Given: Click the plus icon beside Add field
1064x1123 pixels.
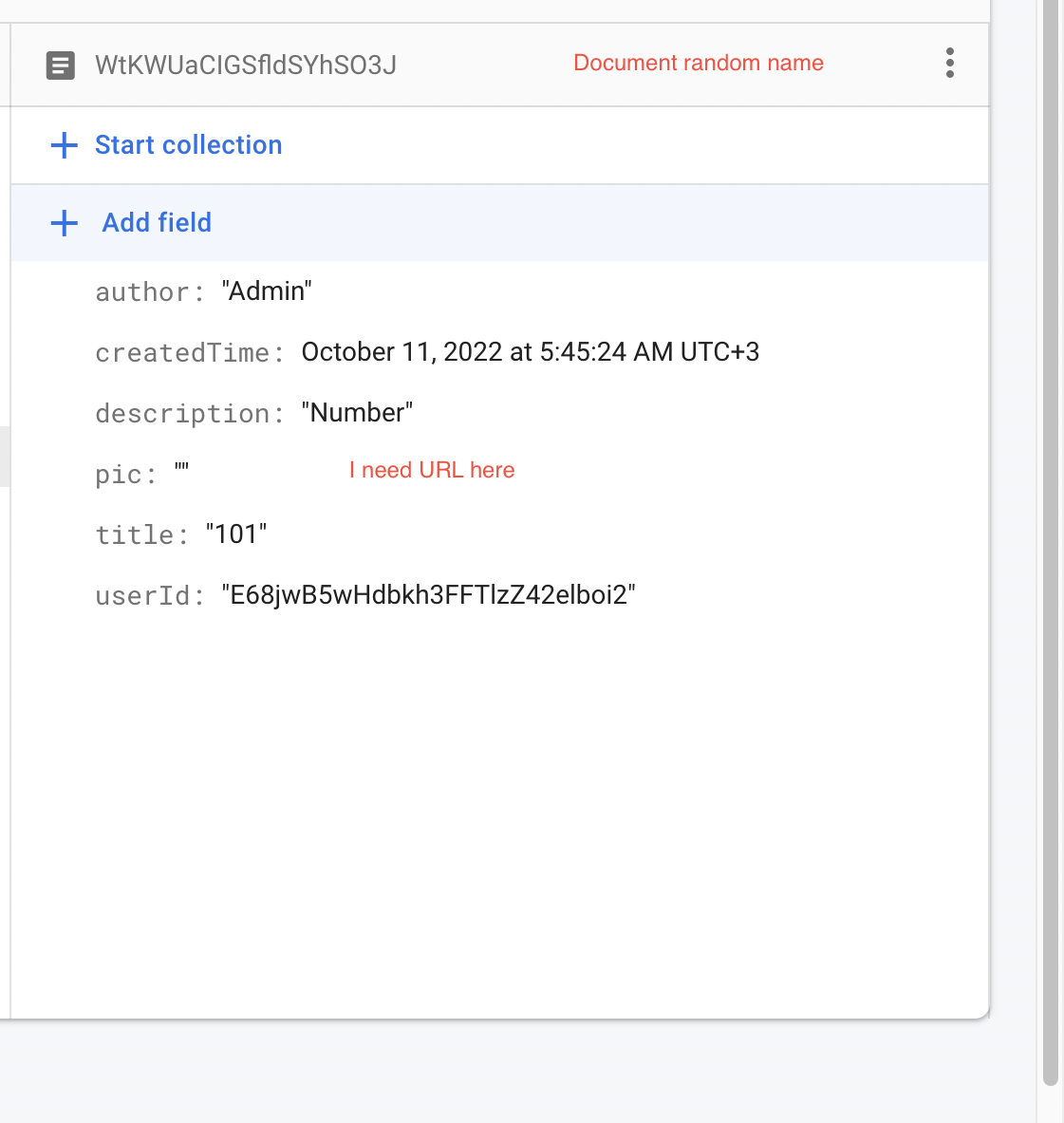Looking at the screenshot, I should (64, 223).
